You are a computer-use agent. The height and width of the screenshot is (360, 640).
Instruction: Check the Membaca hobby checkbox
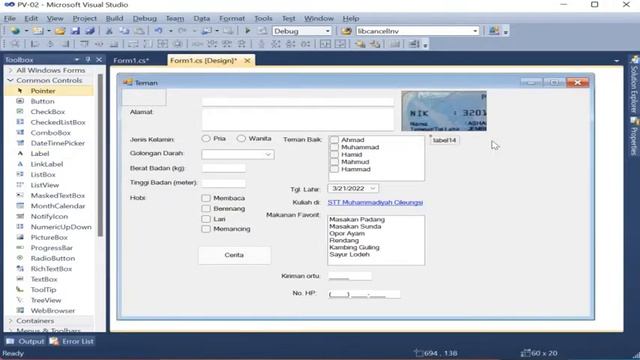(x=206, y=198)
